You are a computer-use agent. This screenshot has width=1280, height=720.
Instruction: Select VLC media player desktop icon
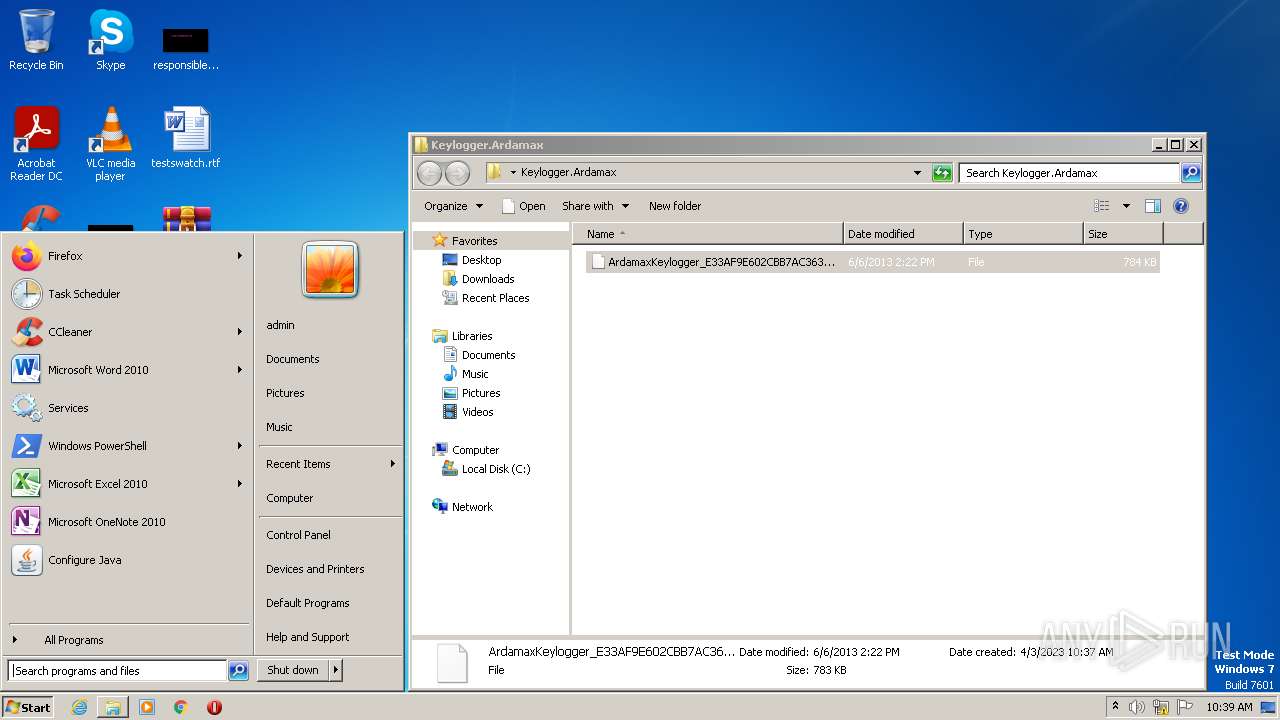coord(110,144)
